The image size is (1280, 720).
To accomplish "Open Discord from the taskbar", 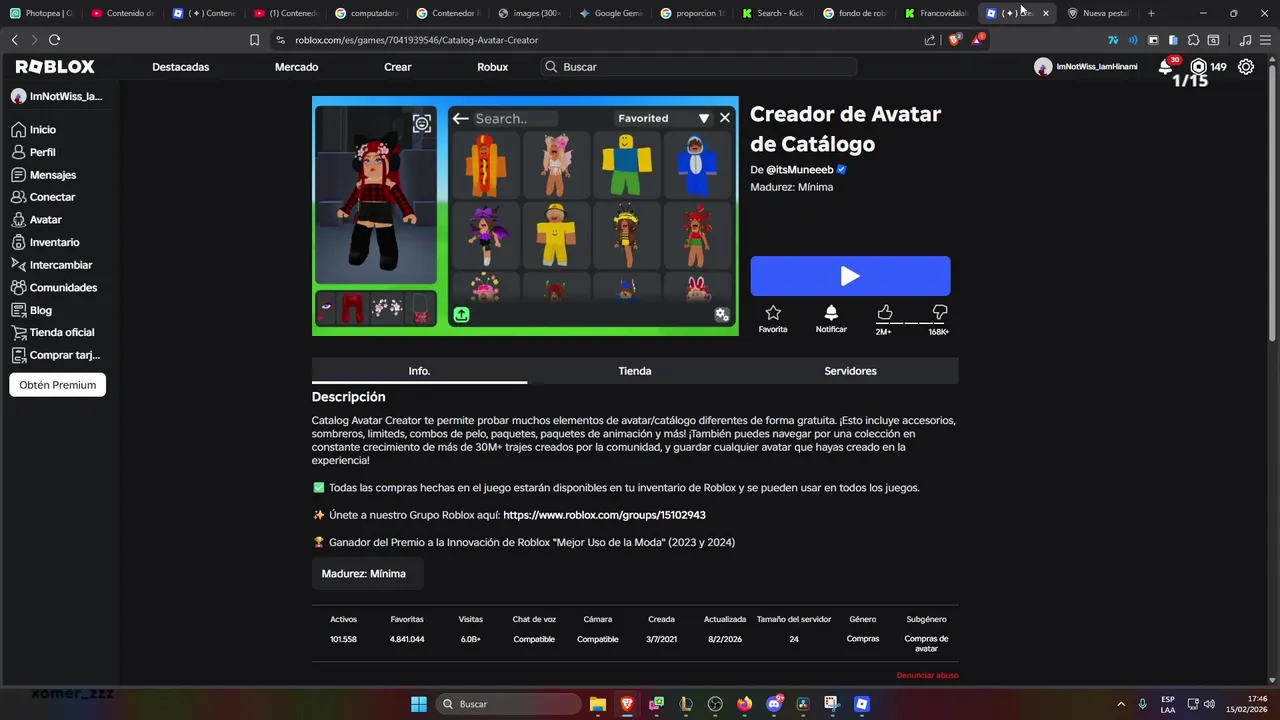I will click(x=774, y=704).
